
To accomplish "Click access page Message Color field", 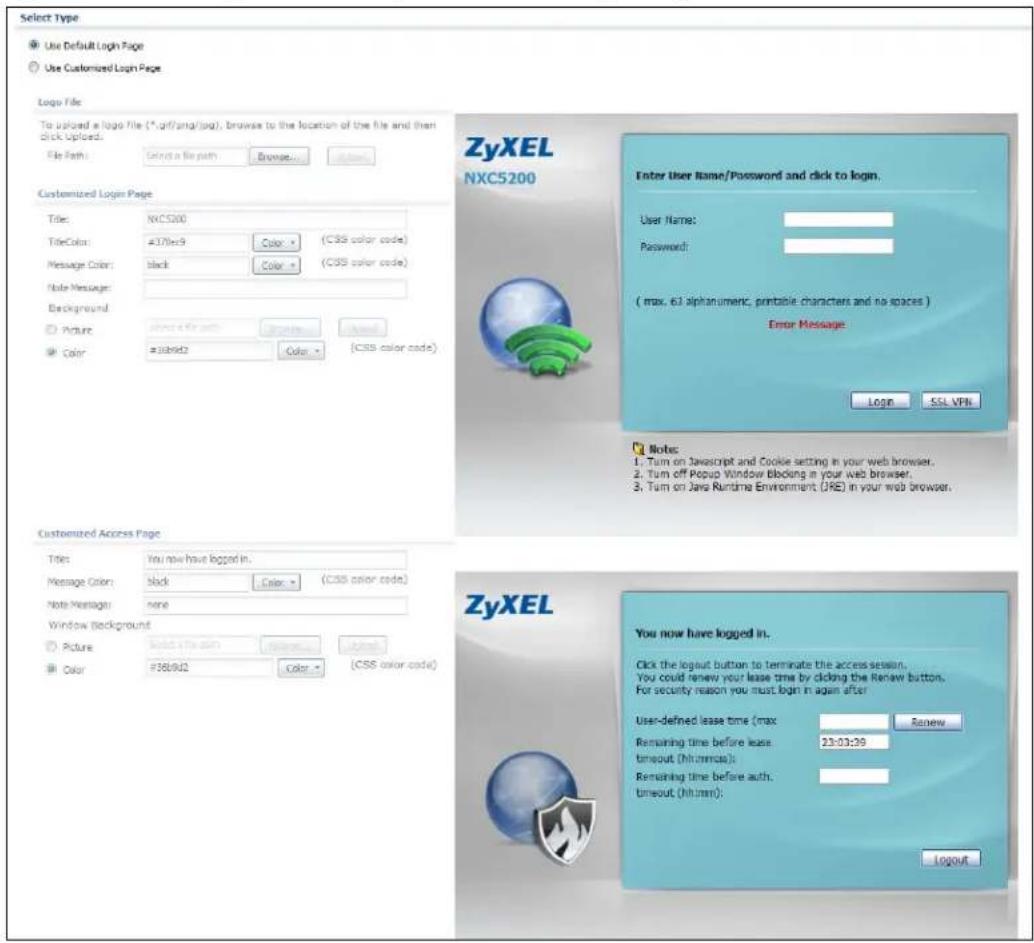I will tap(197, 582).
